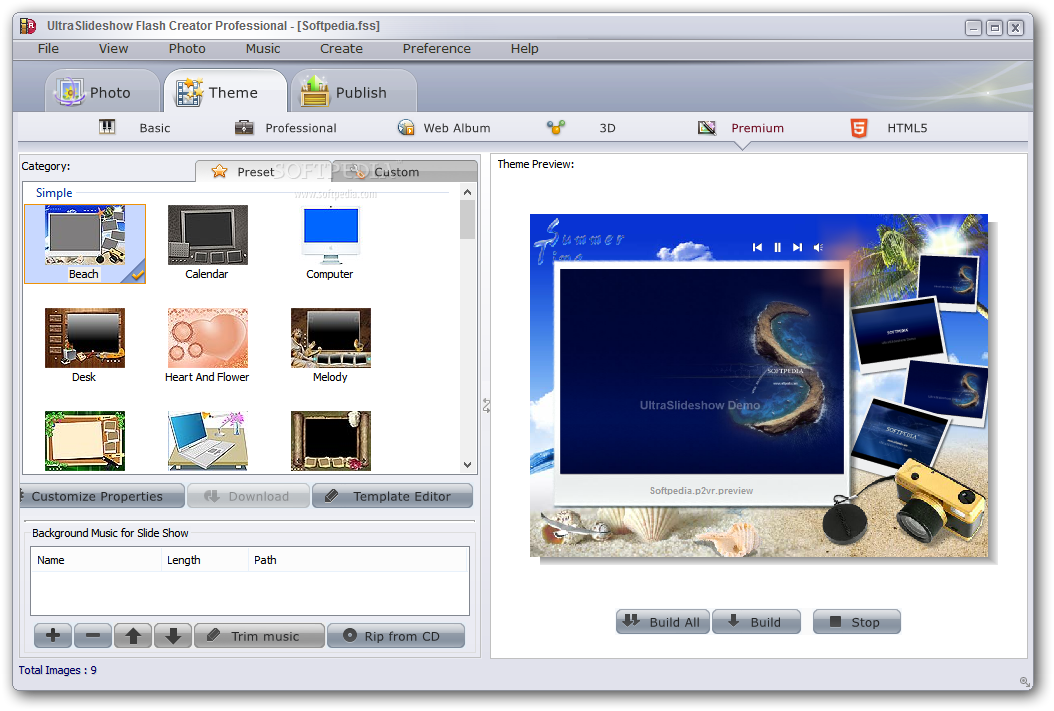This screenshot has height=711, width=1054.
Task: Click the HTML5 shield icon
Action: coord(858,128)
